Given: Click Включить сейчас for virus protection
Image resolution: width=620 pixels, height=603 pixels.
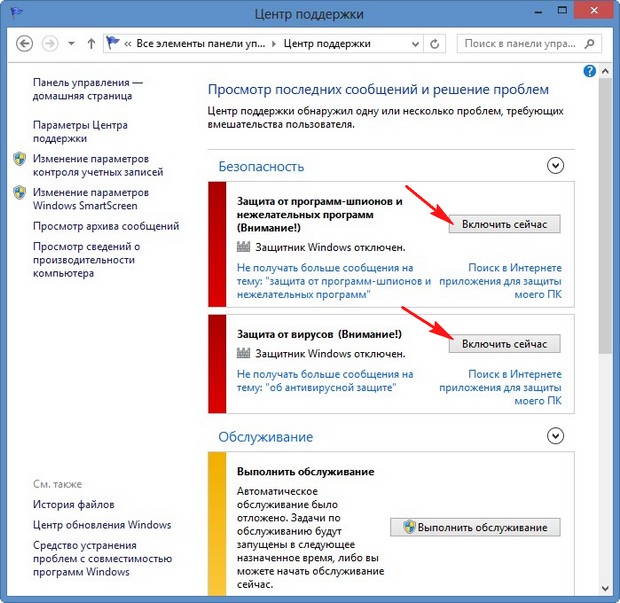Looking at the screenshot, I should pyautogui.click(x=504, y=344).
